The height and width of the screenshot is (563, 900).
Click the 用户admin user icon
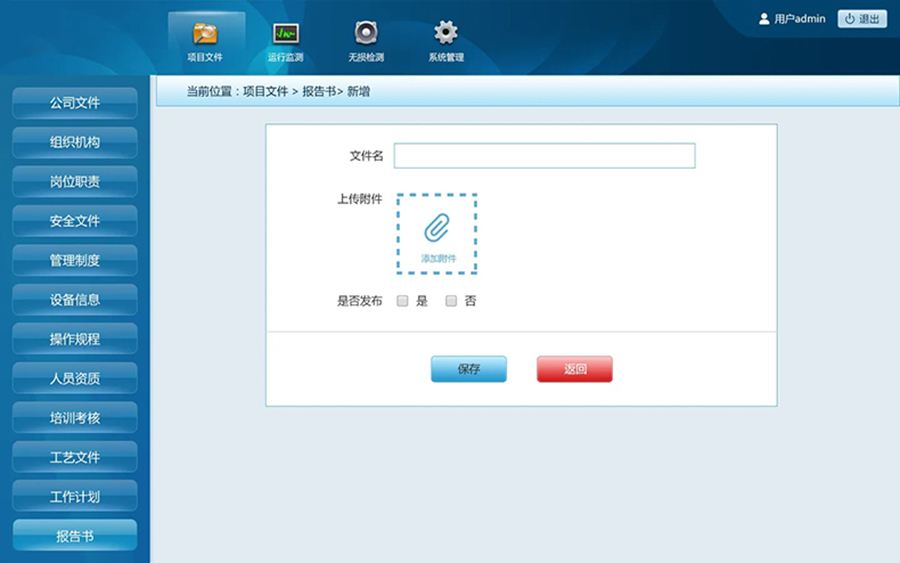pyautogui.click(x=764, y=19)
